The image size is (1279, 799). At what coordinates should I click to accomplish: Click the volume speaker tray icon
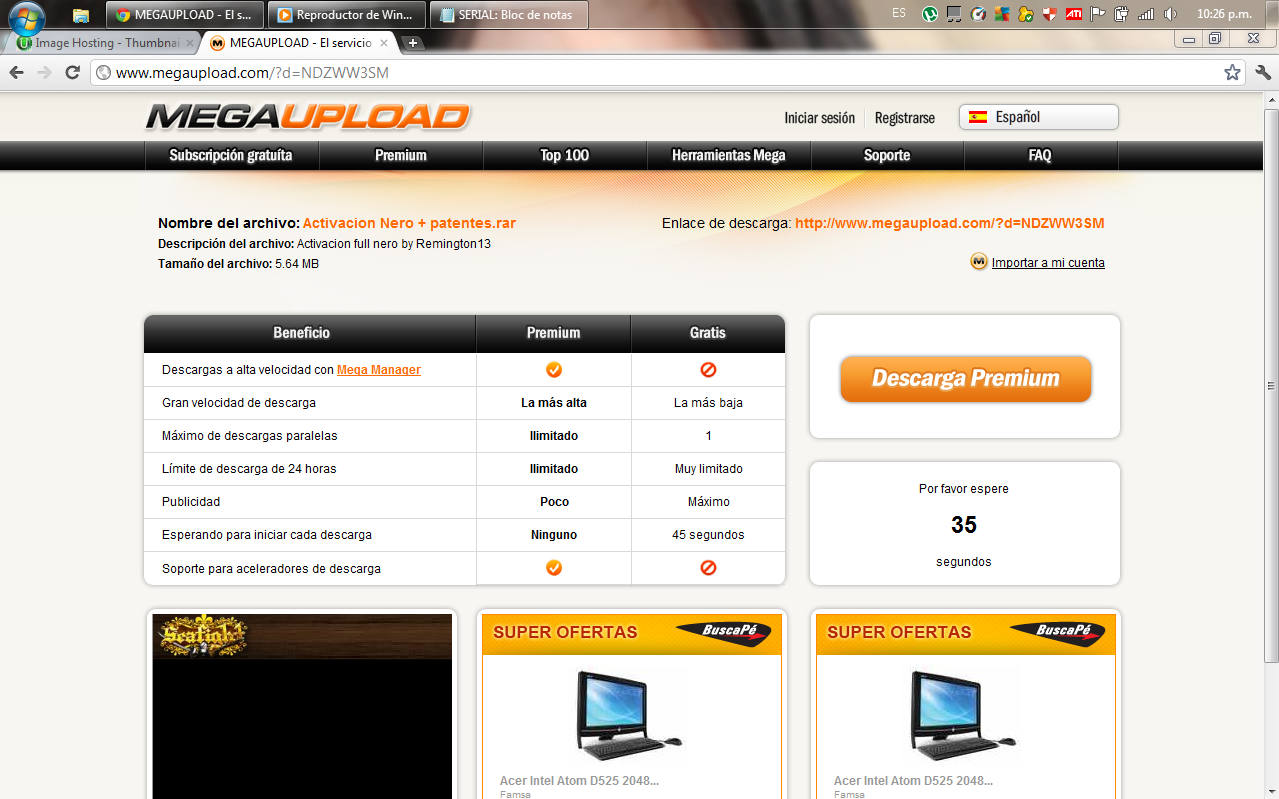coord(1170,14)
